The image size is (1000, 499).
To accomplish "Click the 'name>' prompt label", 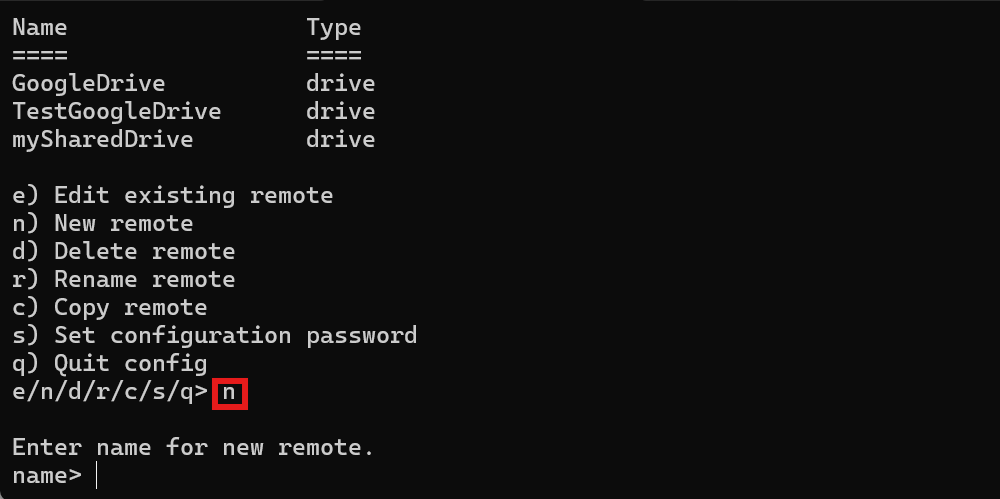I will (47, 476).
